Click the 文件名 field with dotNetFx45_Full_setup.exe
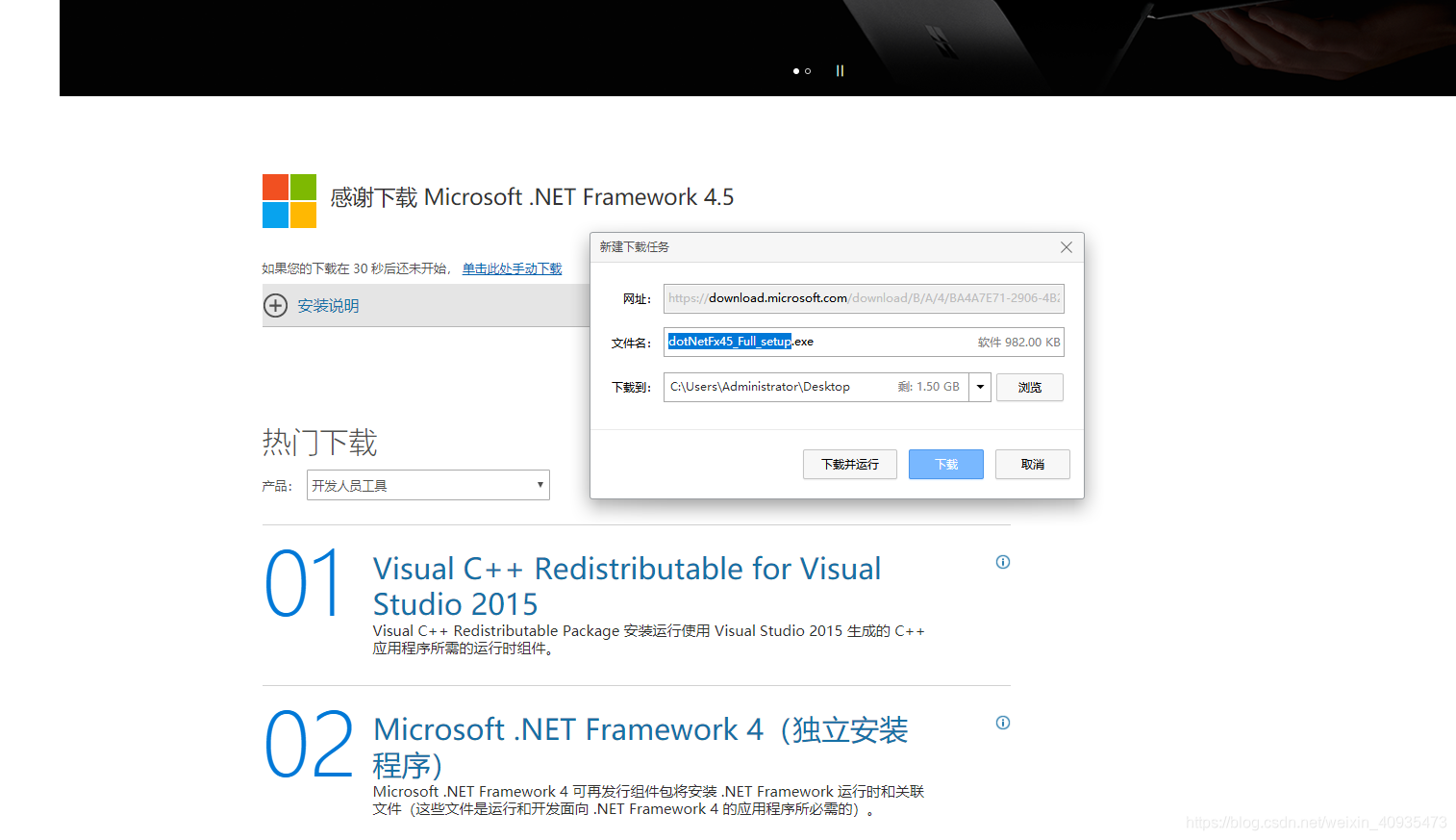This screenshot has width=1456, height=840. [864, 342]
